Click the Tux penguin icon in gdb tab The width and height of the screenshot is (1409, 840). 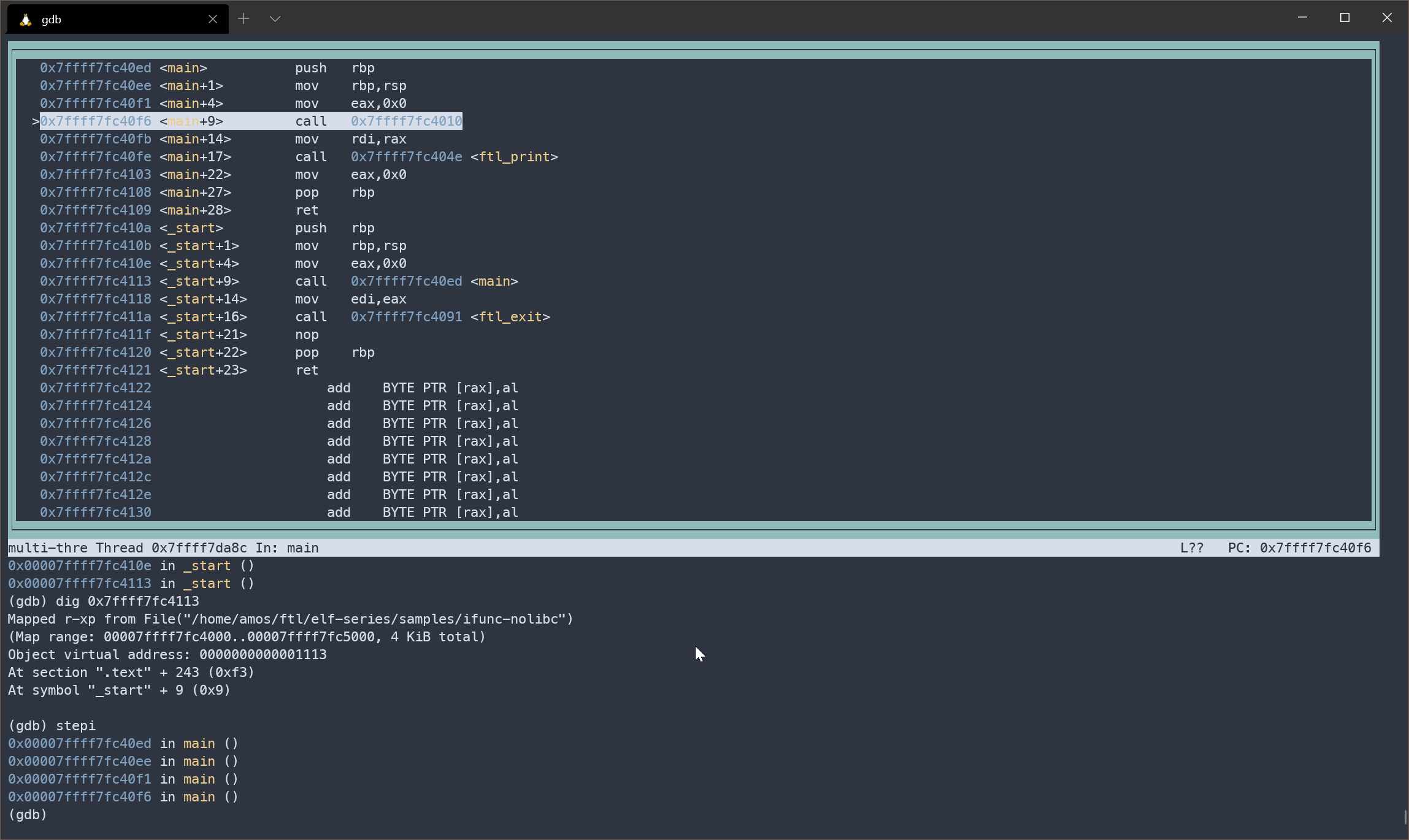coord(25,20)
